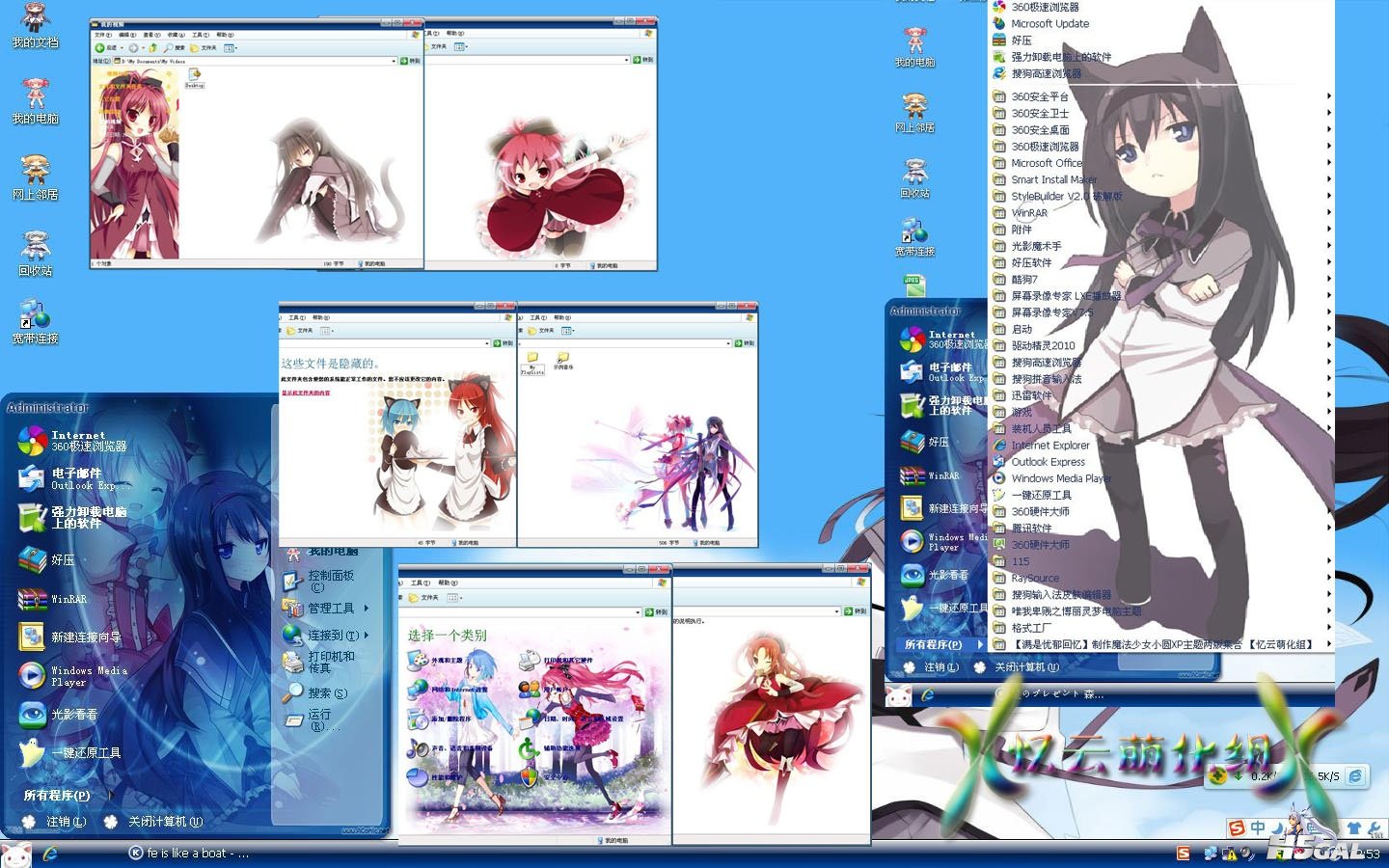Open 控制面板 in the Start menu
Screen dimensions: 1389x868
tap(320, 581)
